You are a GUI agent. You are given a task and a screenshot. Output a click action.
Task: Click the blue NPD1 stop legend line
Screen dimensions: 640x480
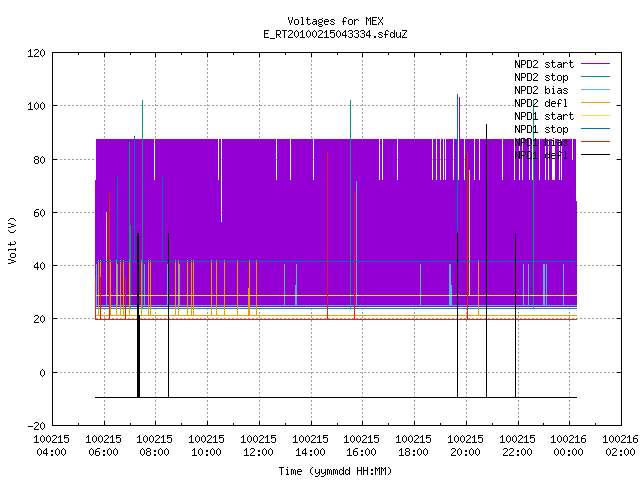[595, 129]
